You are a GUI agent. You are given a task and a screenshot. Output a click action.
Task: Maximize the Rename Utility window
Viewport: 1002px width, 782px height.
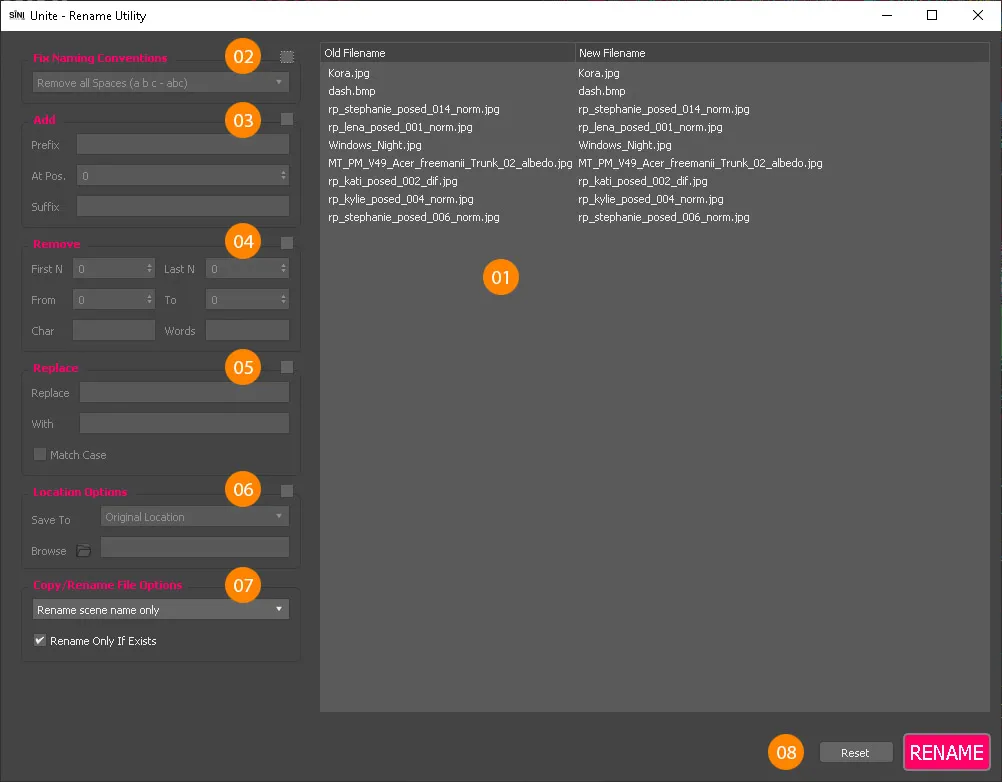pos(932,15)
